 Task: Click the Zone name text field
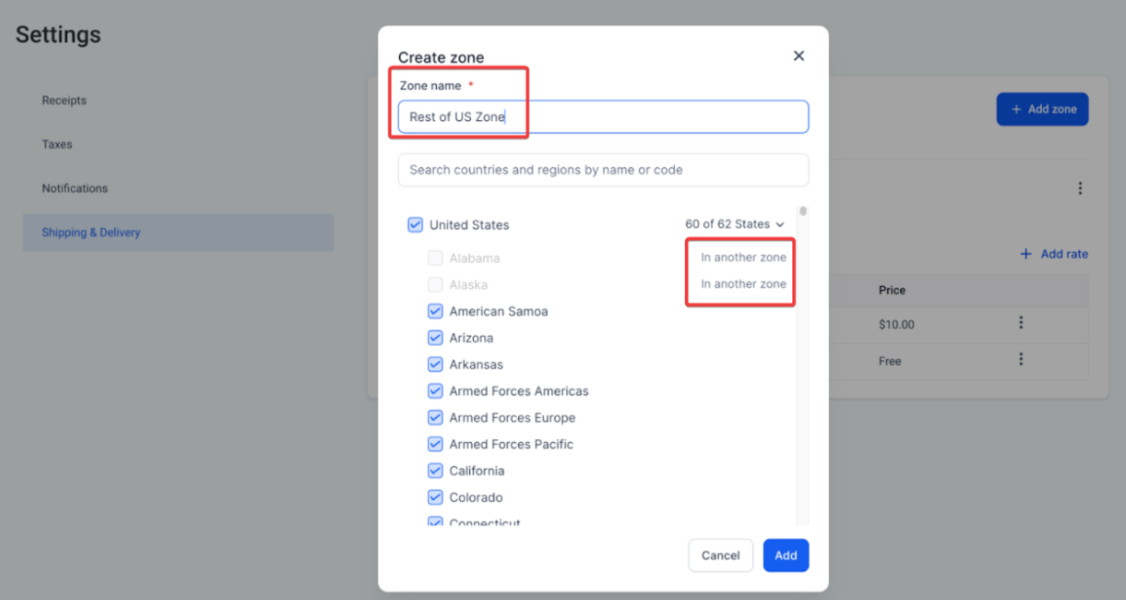603,117
